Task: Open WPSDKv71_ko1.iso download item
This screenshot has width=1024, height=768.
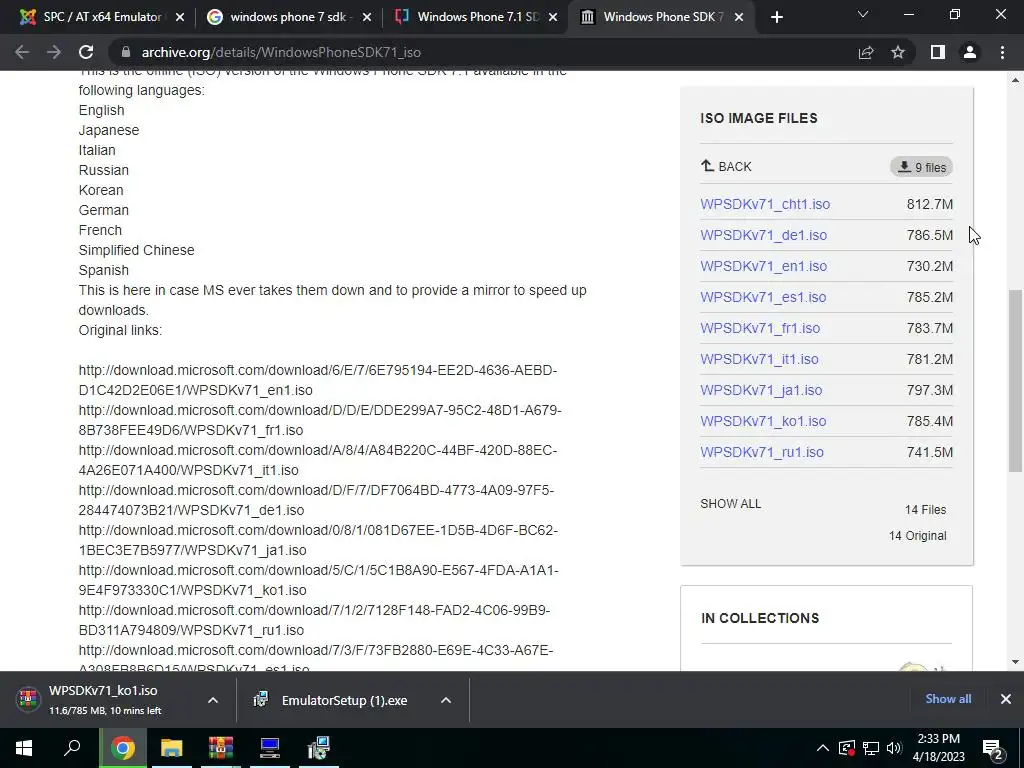Action: tap(104, 699)
